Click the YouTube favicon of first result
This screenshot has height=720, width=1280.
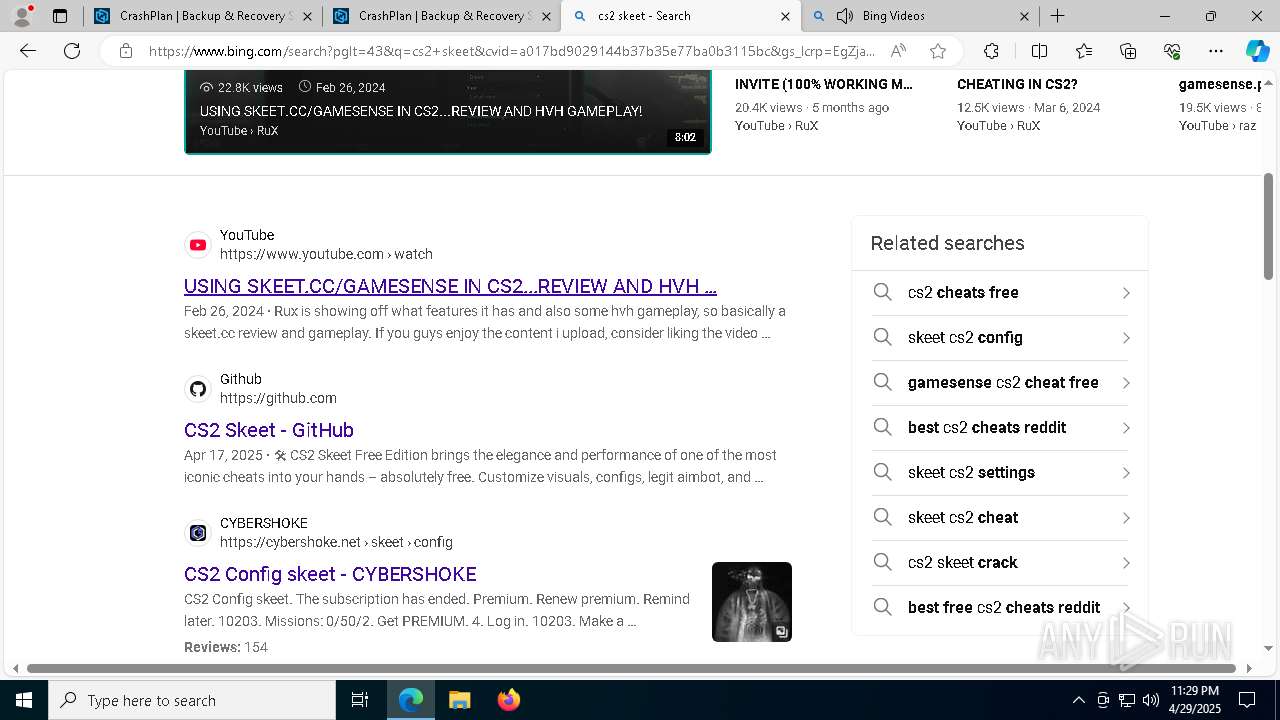pyautogui.click(x=198, y=245)
